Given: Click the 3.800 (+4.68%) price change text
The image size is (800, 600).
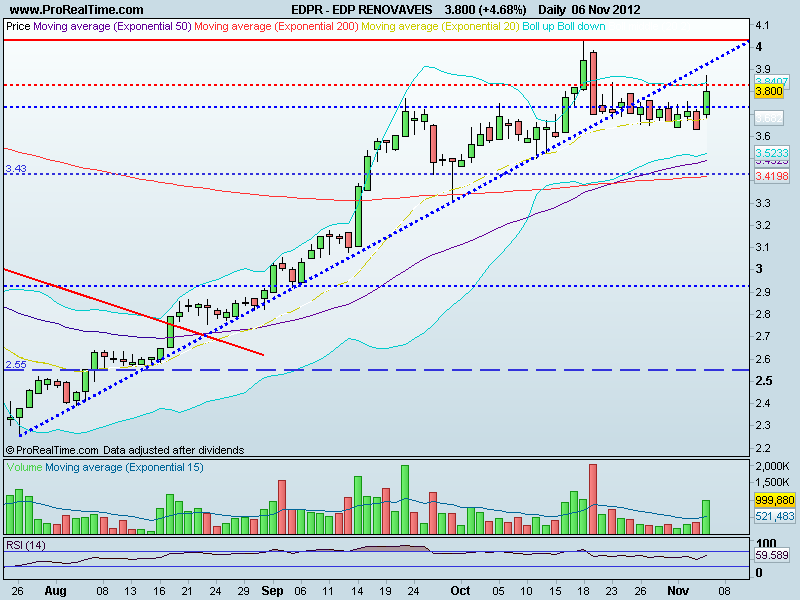Looking at the screenshot, I should [485, 10].
